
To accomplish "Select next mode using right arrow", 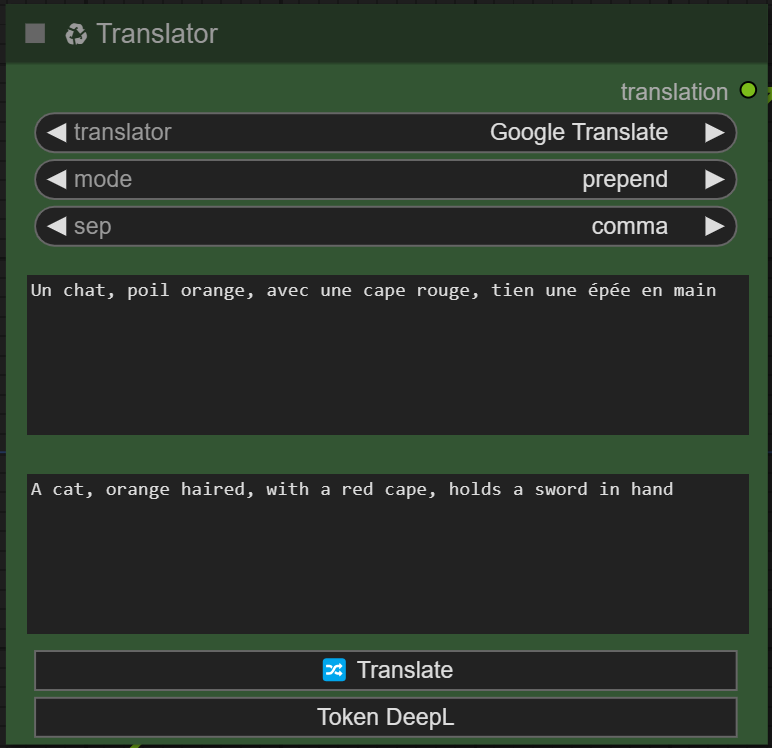I will (x=714, y=179).
